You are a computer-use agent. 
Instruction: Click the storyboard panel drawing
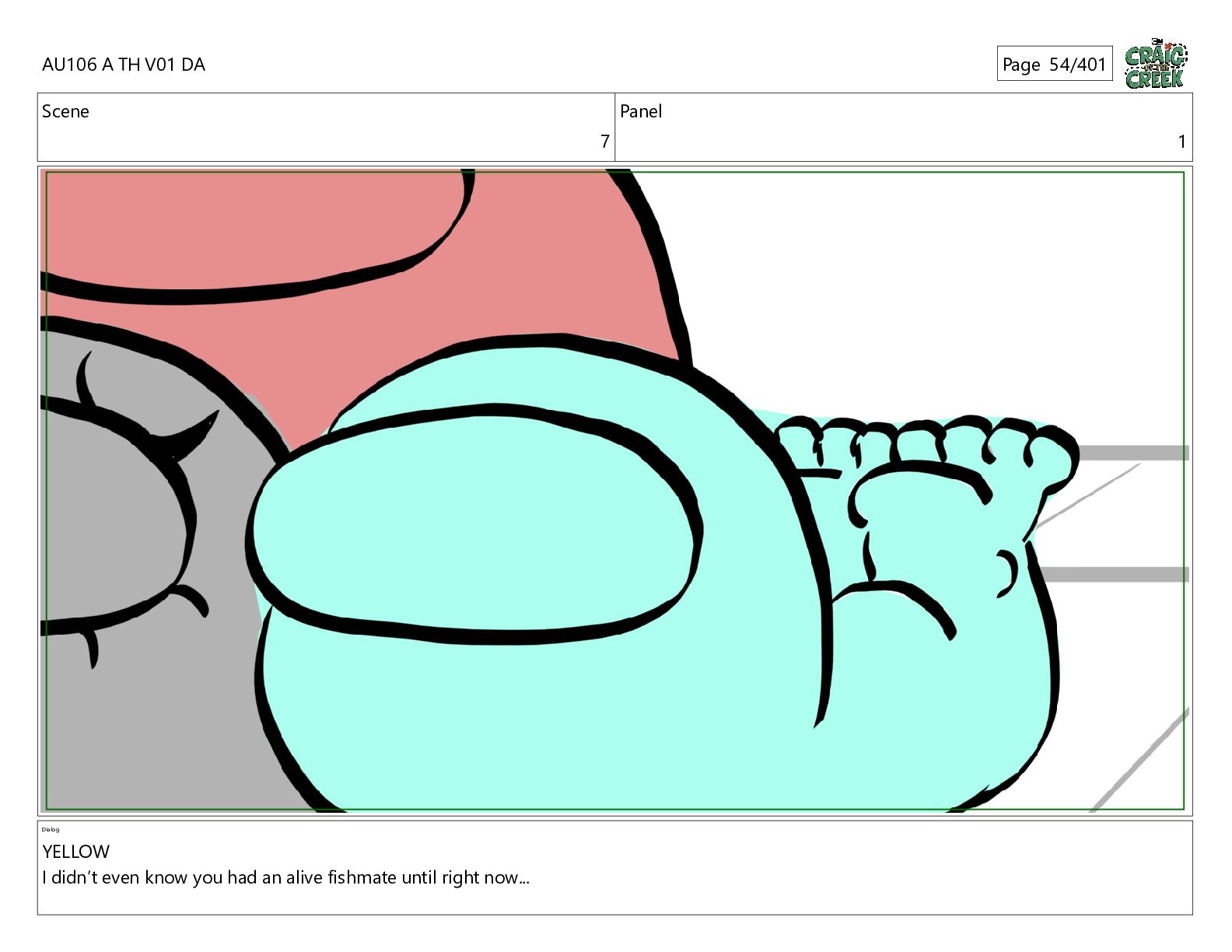point(614,491)
